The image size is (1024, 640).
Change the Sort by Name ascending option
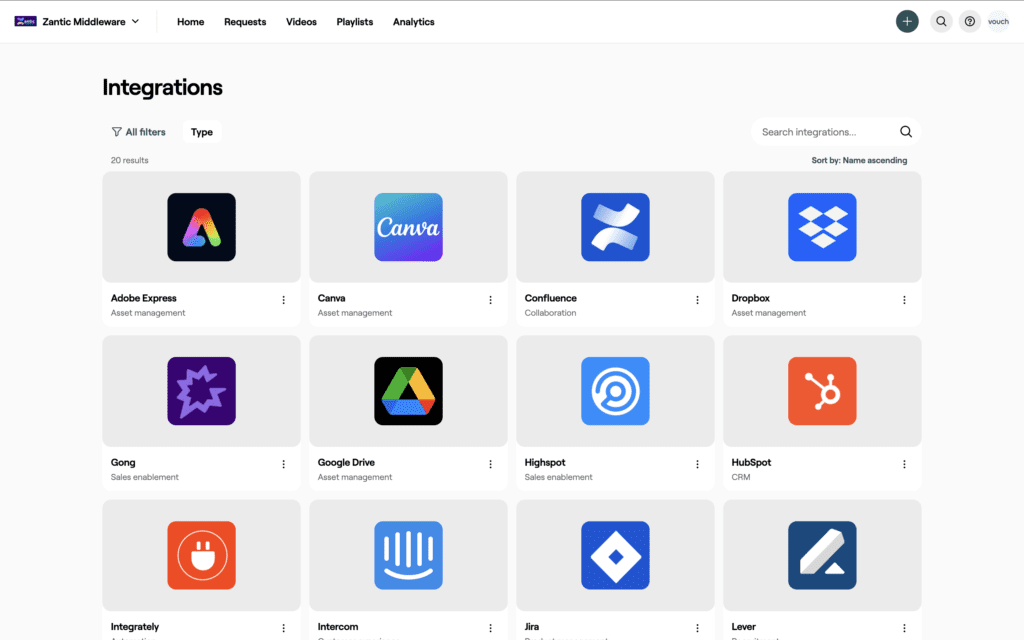(x=859, y=160)
